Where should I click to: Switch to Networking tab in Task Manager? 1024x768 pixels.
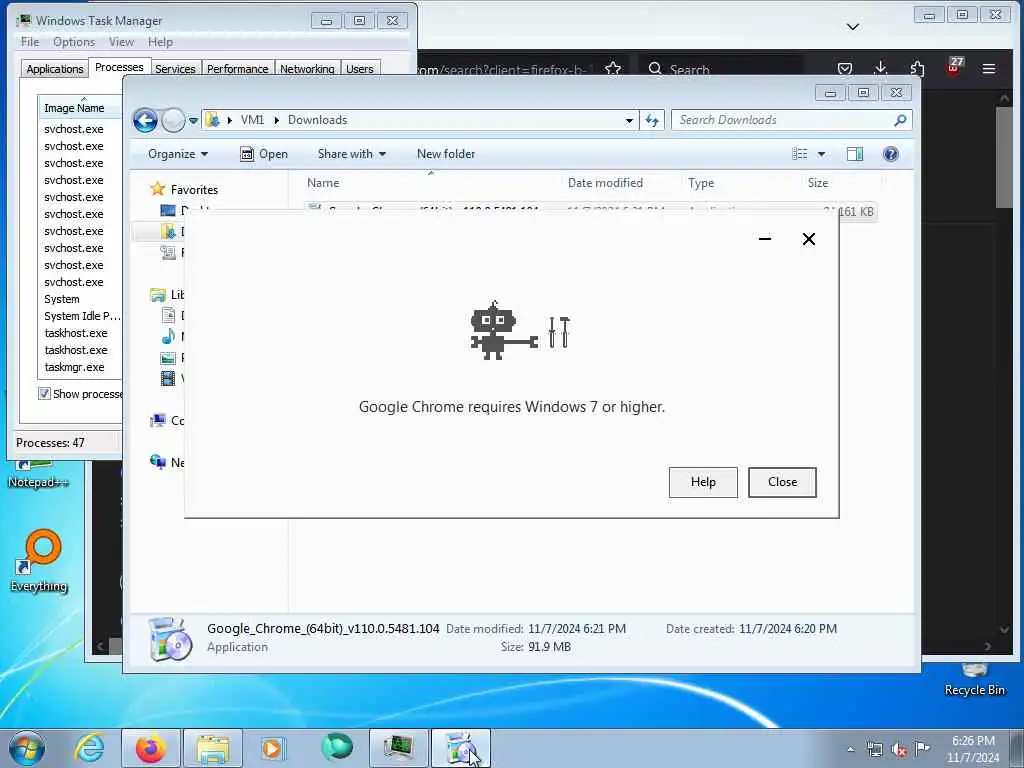point(307,69)
